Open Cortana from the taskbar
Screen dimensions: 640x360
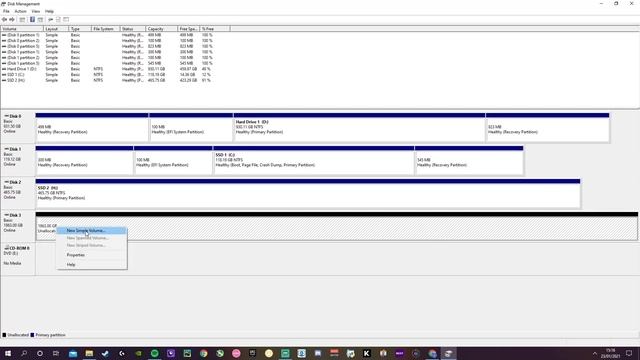(40, 353)
